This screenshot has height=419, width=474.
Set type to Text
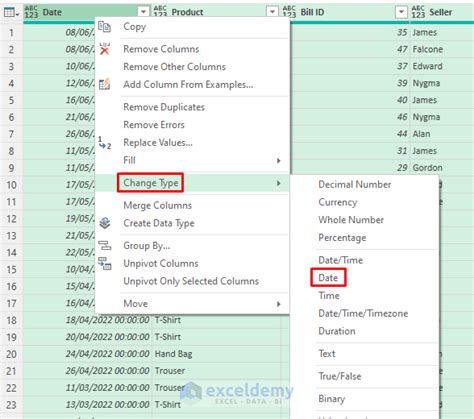pyautogui.click(x=327, y=354)
